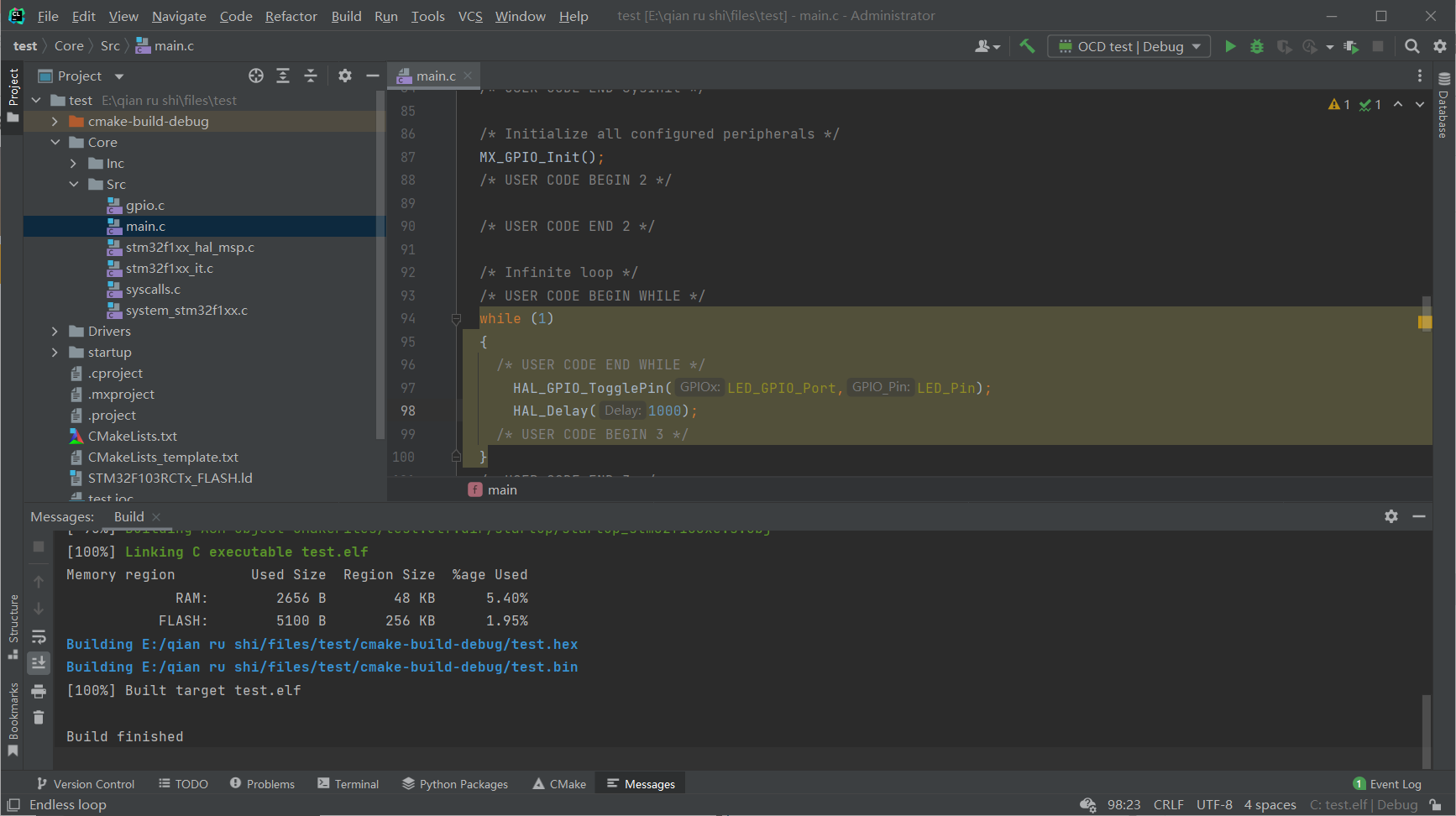Open the VCS menu

[470, 16]
